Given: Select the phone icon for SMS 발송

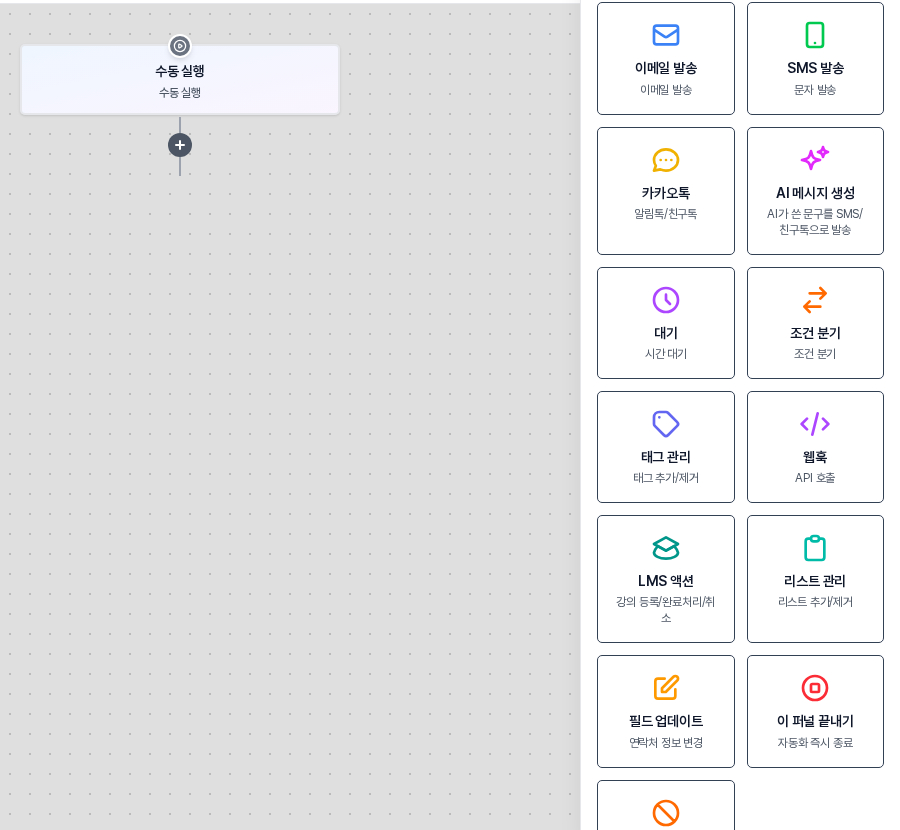Looking at the screenshot, I should (815, 35).
